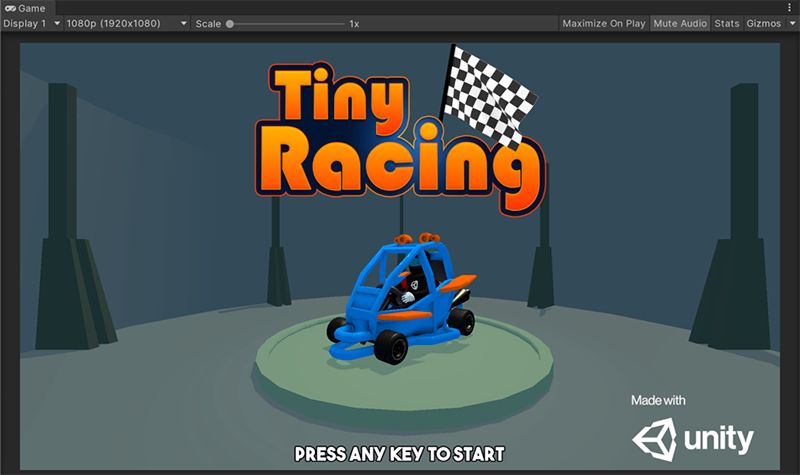800x475 pixels.
Task: Click the blue kart in the game view
Action: pos(401,298)
